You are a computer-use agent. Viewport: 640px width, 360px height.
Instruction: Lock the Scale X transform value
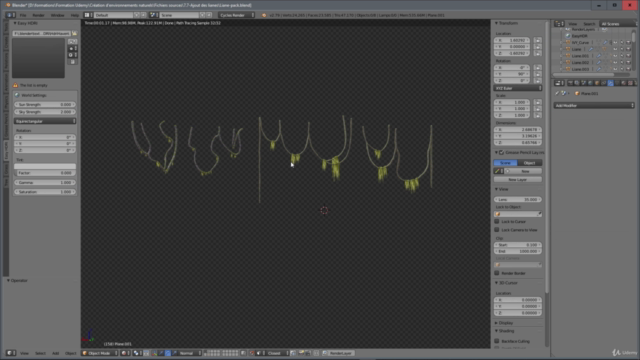(538, 102)
